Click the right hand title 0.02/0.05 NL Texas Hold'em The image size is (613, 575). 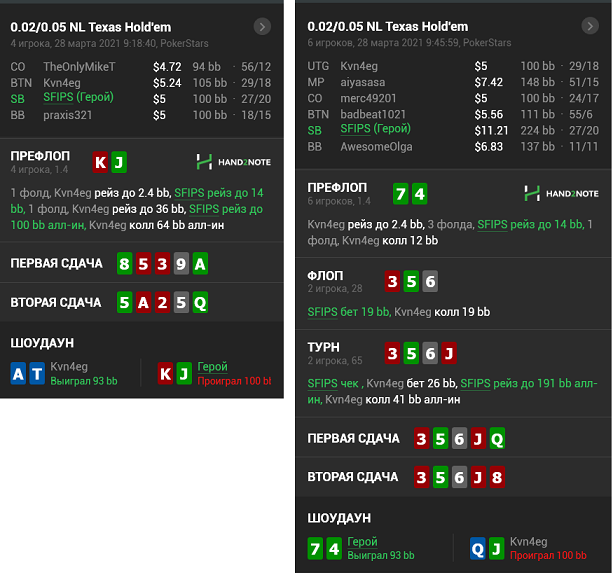pyautogui.click(x=387, y=26)
